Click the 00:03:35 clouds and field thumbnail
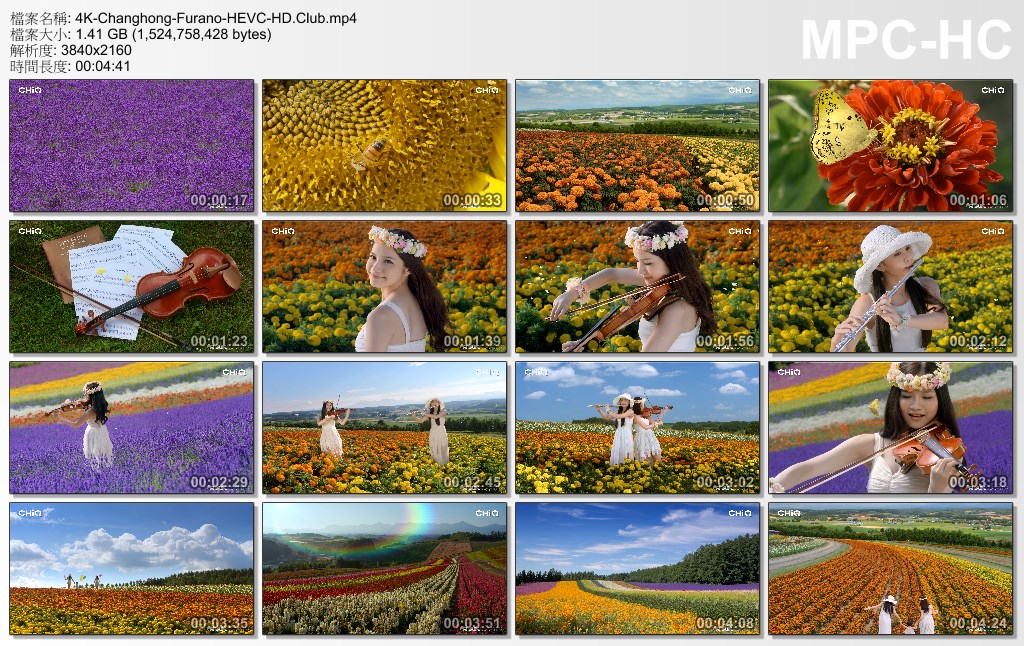This screenshot has width=1024, height=646. (x=132, y=569)
